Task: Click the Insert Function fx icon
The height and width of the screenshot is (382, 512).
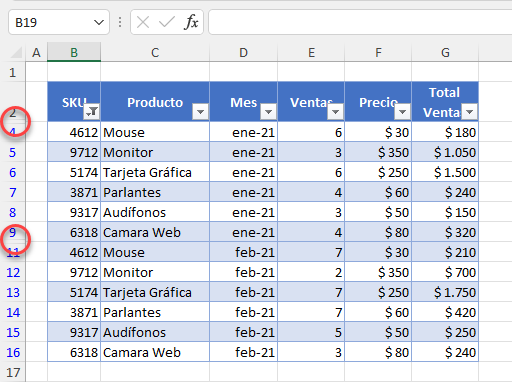Action: [191, 22]
